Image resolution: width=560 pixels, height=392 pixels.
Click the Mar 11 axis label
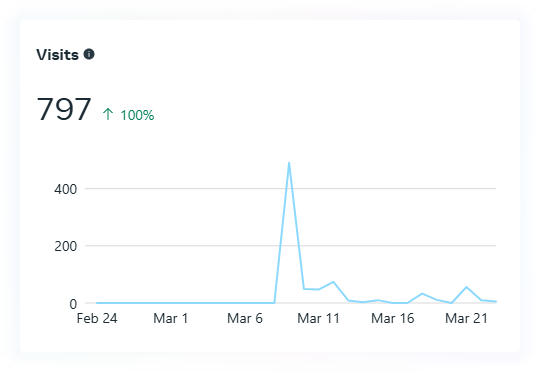[319, 318]
